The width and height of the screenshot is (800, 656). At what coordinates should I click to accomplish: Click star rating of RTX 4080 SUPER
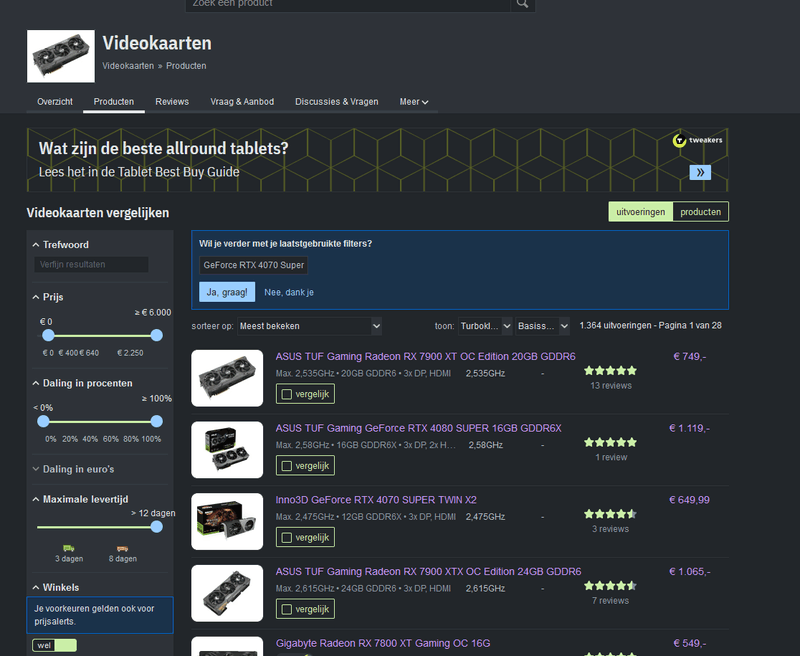click(x=610, y=442)
